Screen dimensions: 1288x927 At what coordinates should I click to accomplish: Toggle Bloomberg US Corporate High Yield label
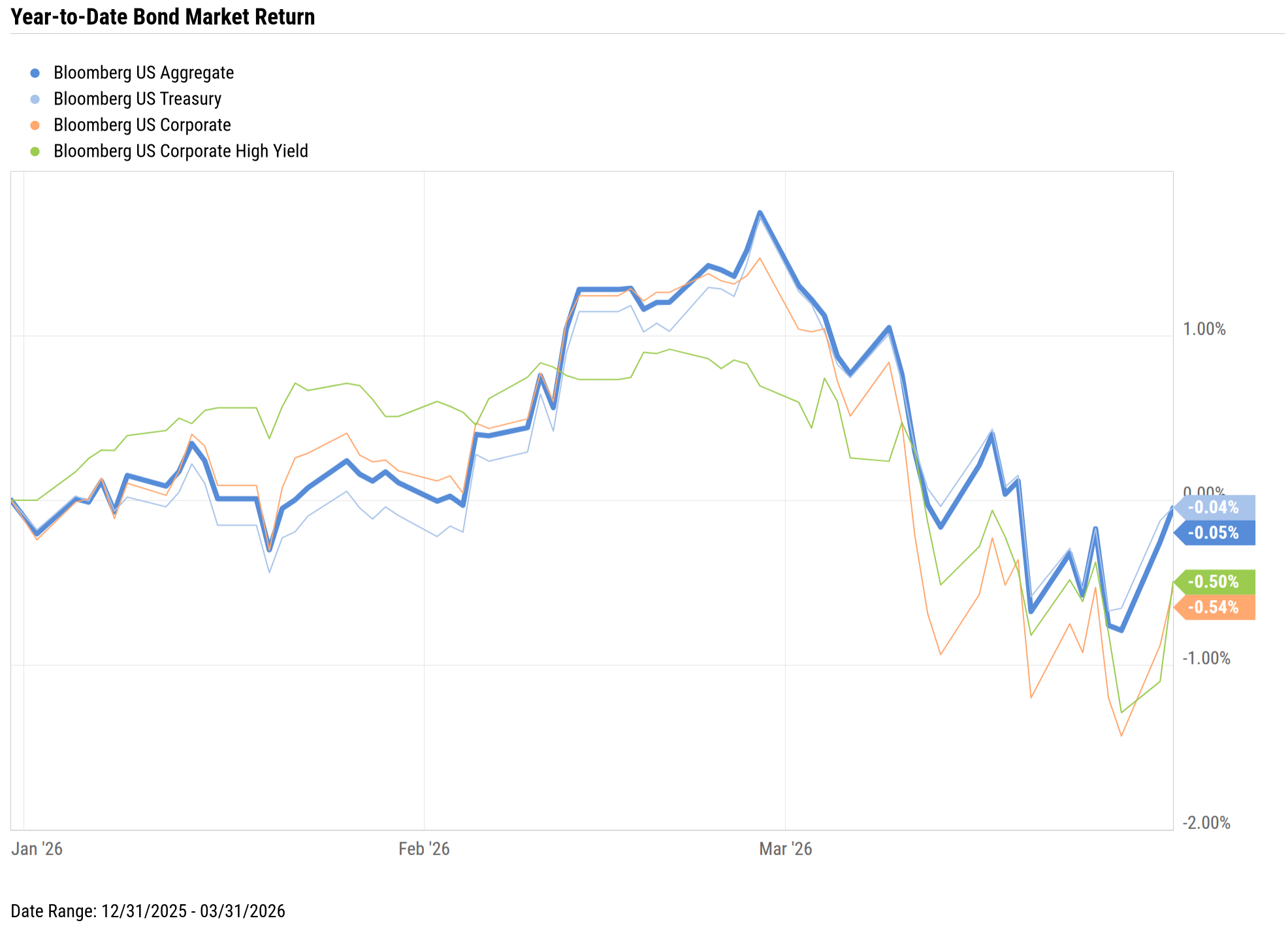(x=180, y=152)
